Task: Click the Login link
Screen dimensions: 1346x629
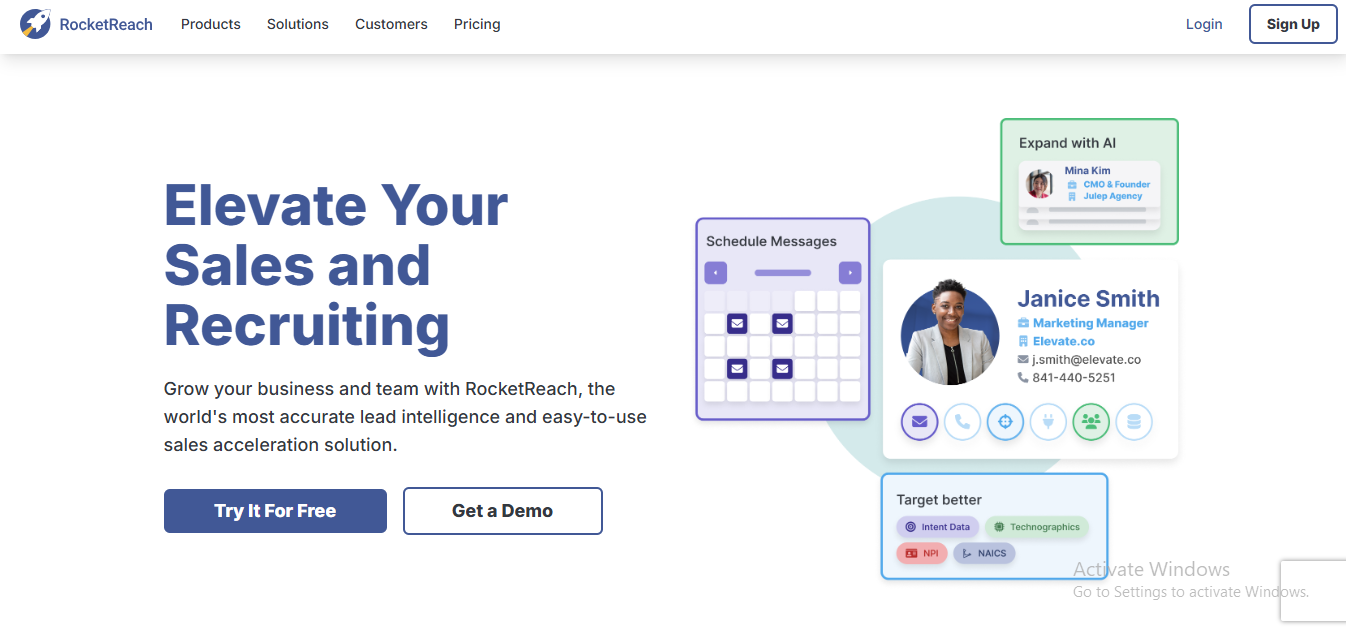Action: (1204, 24)
